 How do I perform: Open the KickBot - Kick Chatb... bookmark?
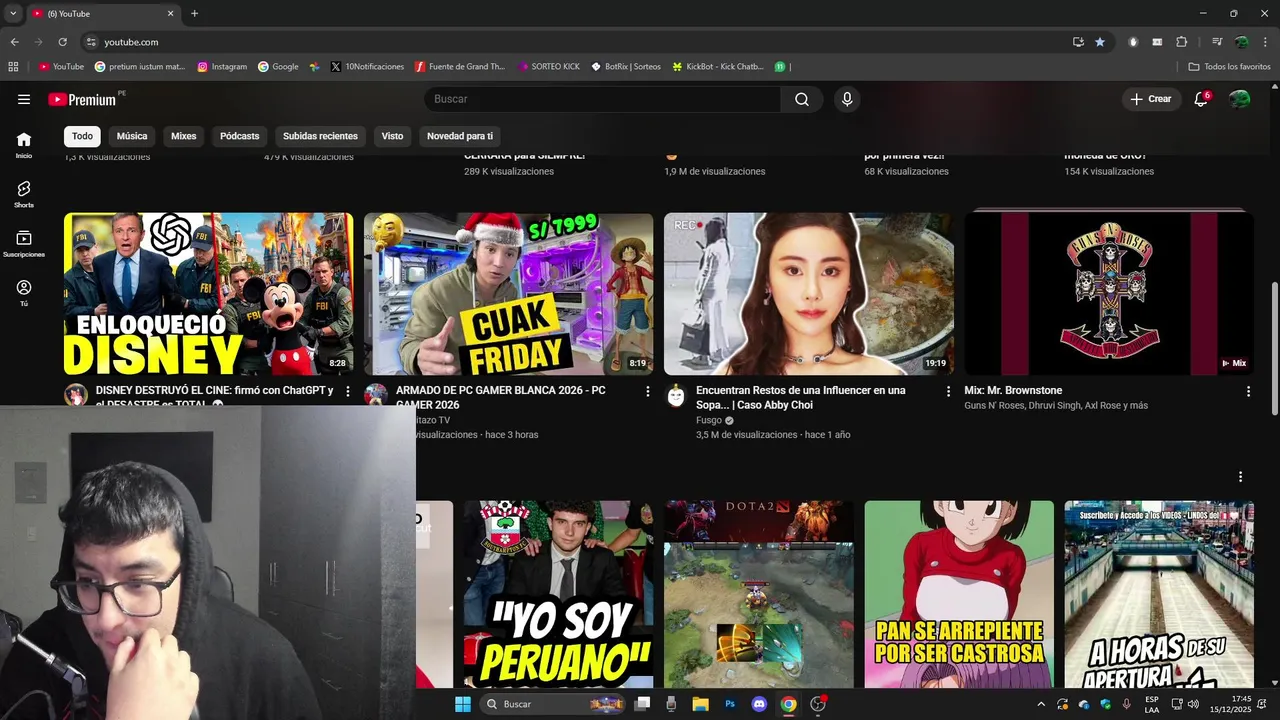coord(718,67)
